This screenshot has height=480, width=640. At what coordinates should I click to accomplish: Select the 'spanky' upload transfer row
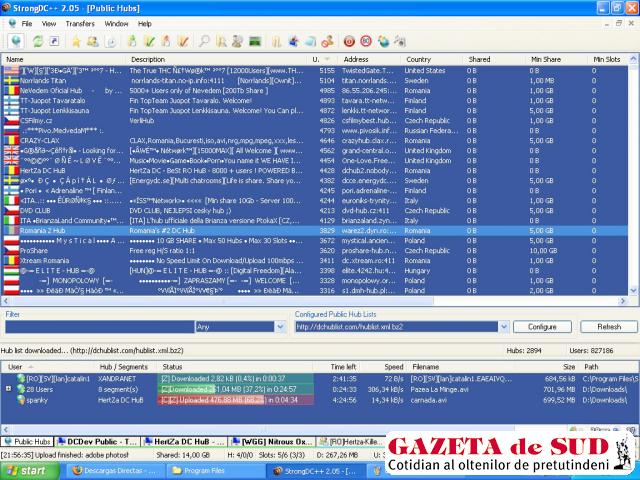318,400
